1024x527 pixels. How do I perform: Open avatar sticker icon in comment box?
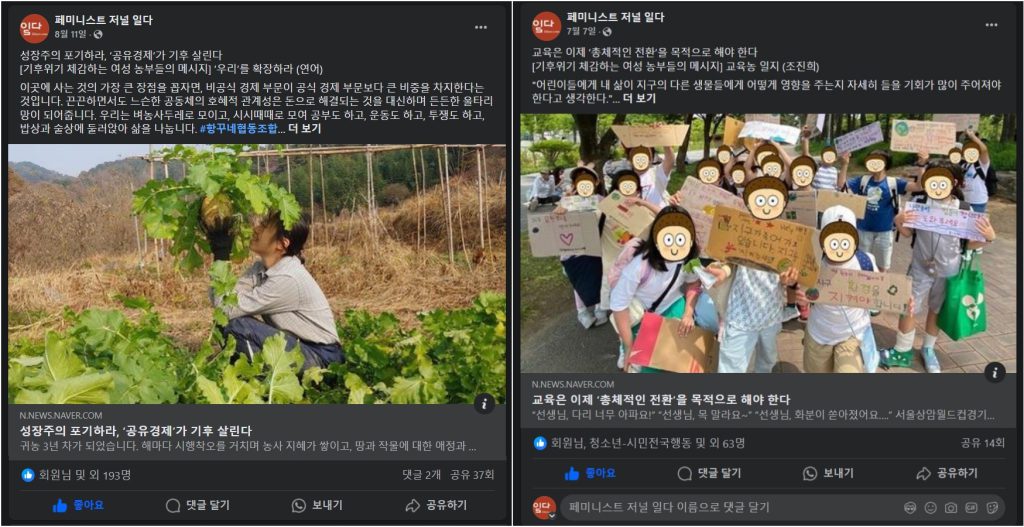(910, 507)
